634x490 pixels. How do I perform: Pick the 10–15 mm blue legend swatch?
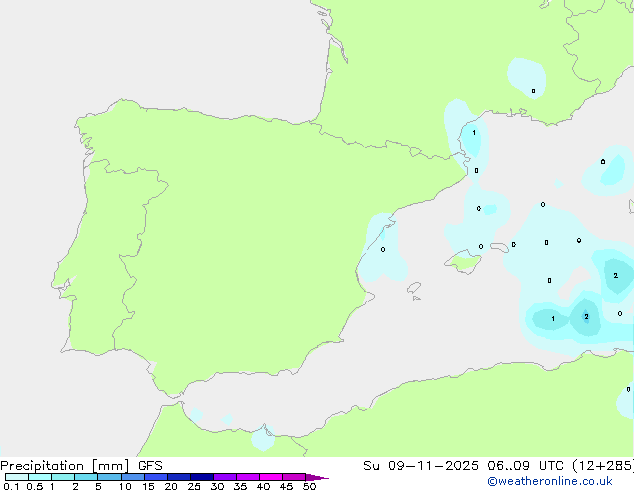point(133,477)
